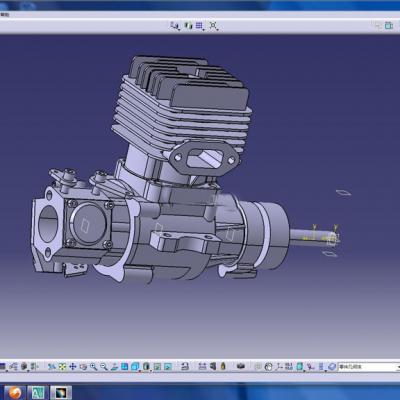Open the blue grid icon in the top toolbar
The height and width of the screenshot is (400, 400).
200,26
